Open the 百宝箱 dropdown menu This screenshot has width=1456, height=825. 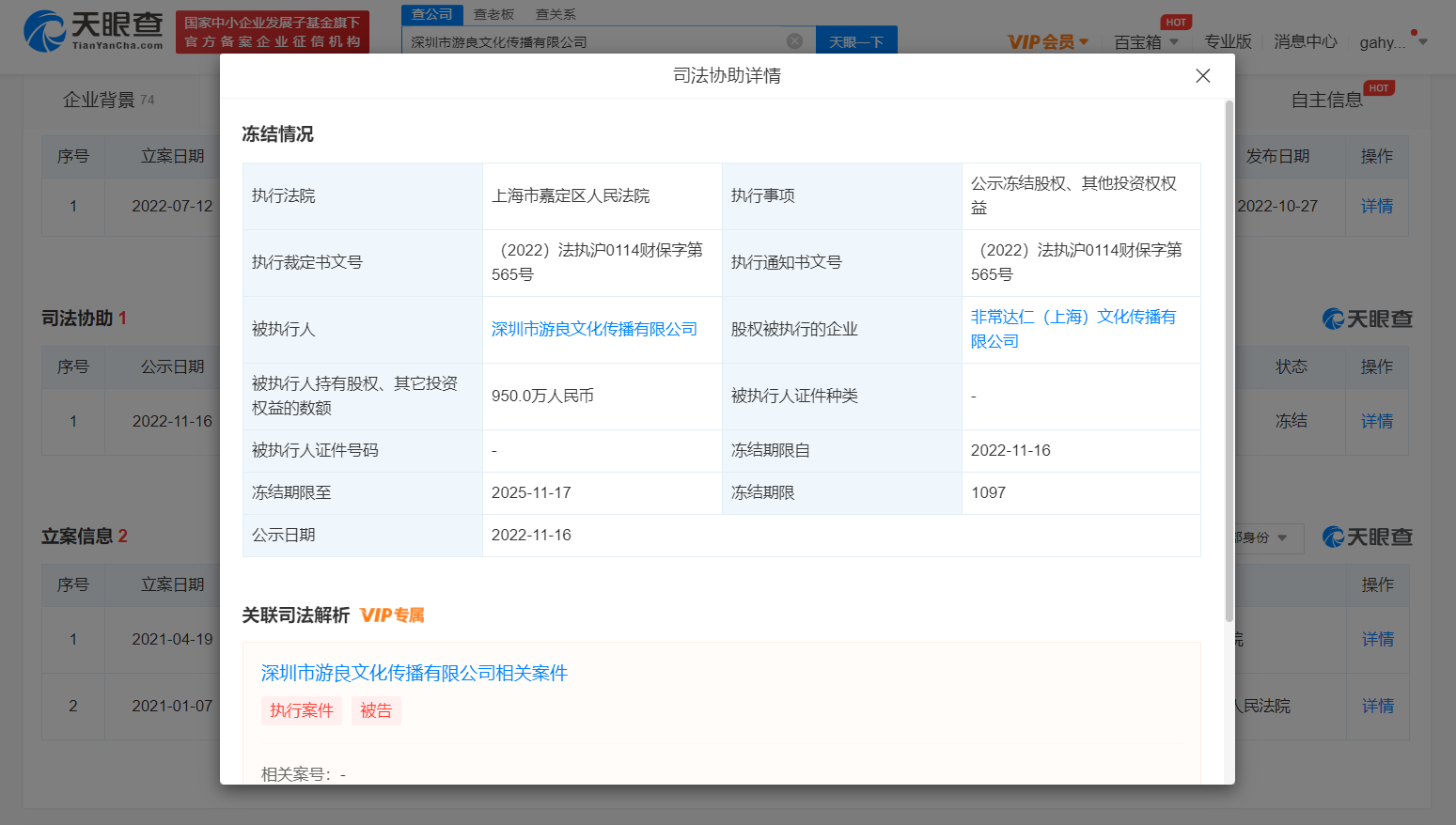point(1146,42)
